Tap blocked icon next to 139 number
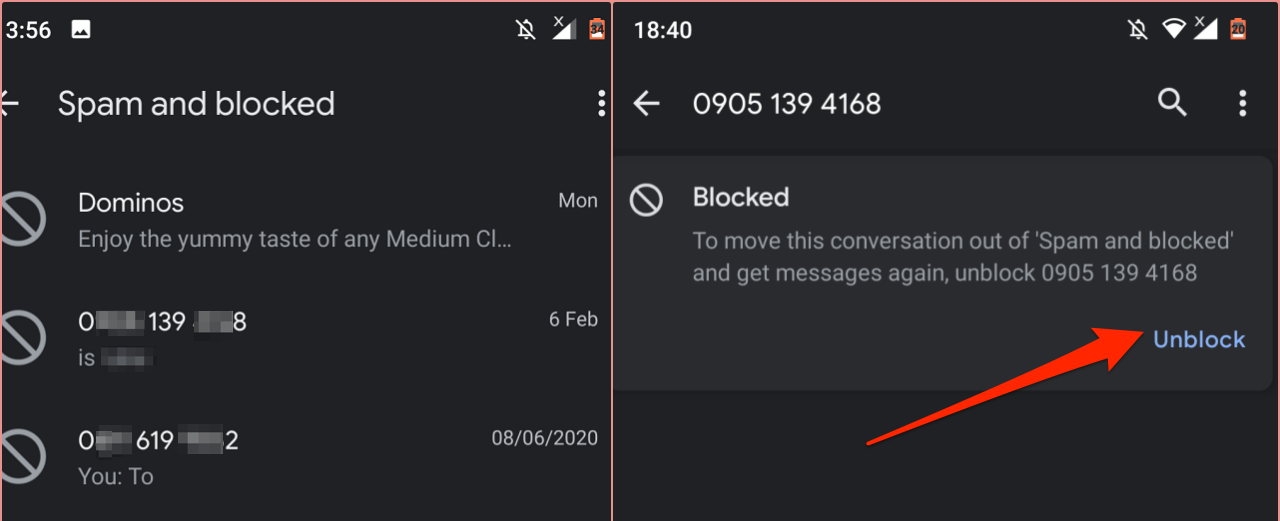Screen dimensions: 1280x521 pos(22,338)
